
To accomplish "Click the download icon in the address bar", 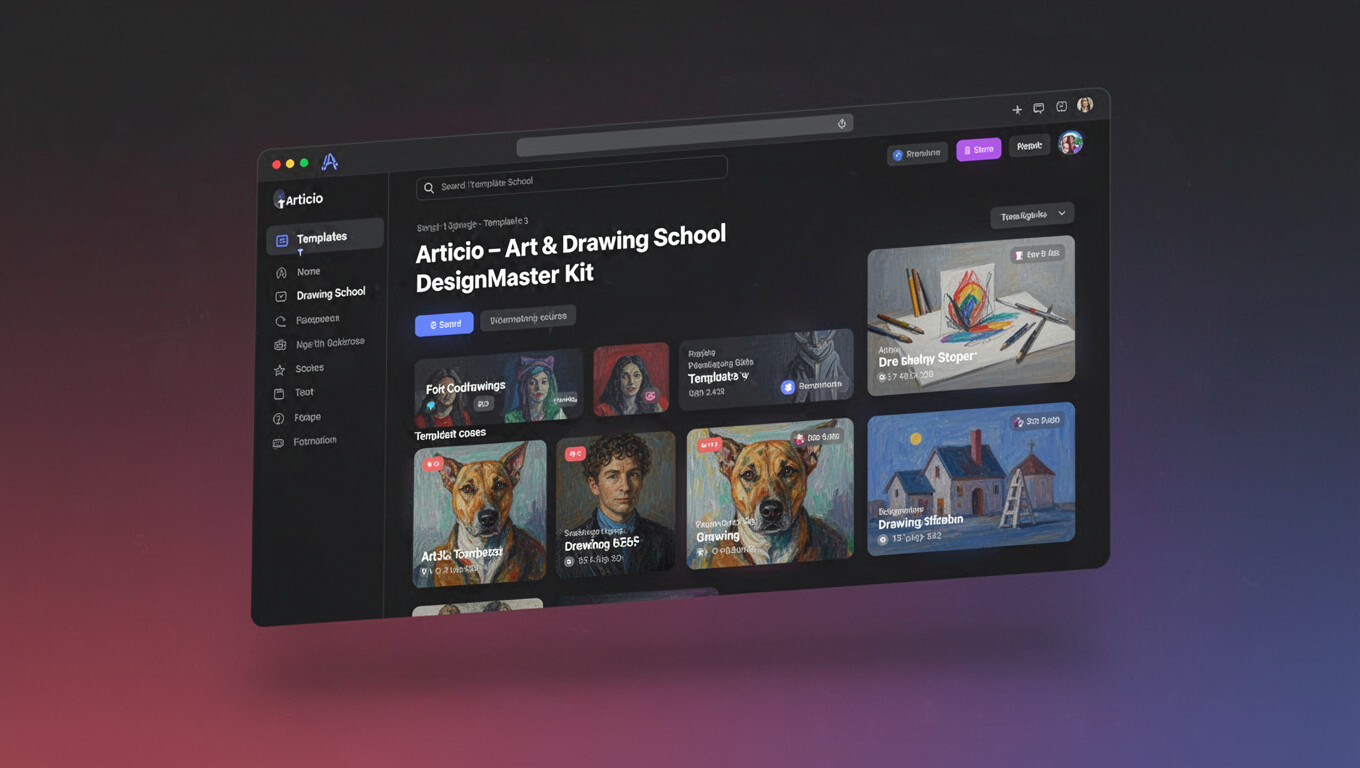I will pos(842,124).
